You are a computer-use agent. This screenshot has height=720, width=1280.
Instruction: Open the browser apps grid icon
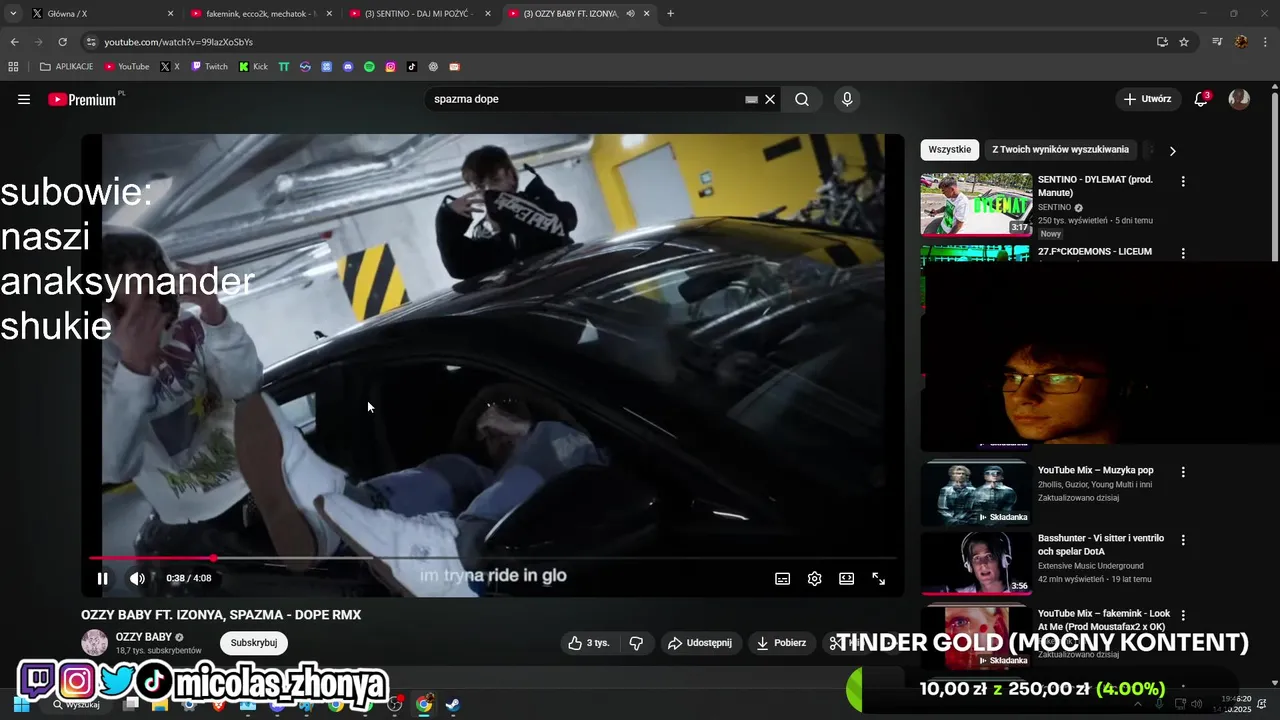pyautogui.click(x=13, y=67)
